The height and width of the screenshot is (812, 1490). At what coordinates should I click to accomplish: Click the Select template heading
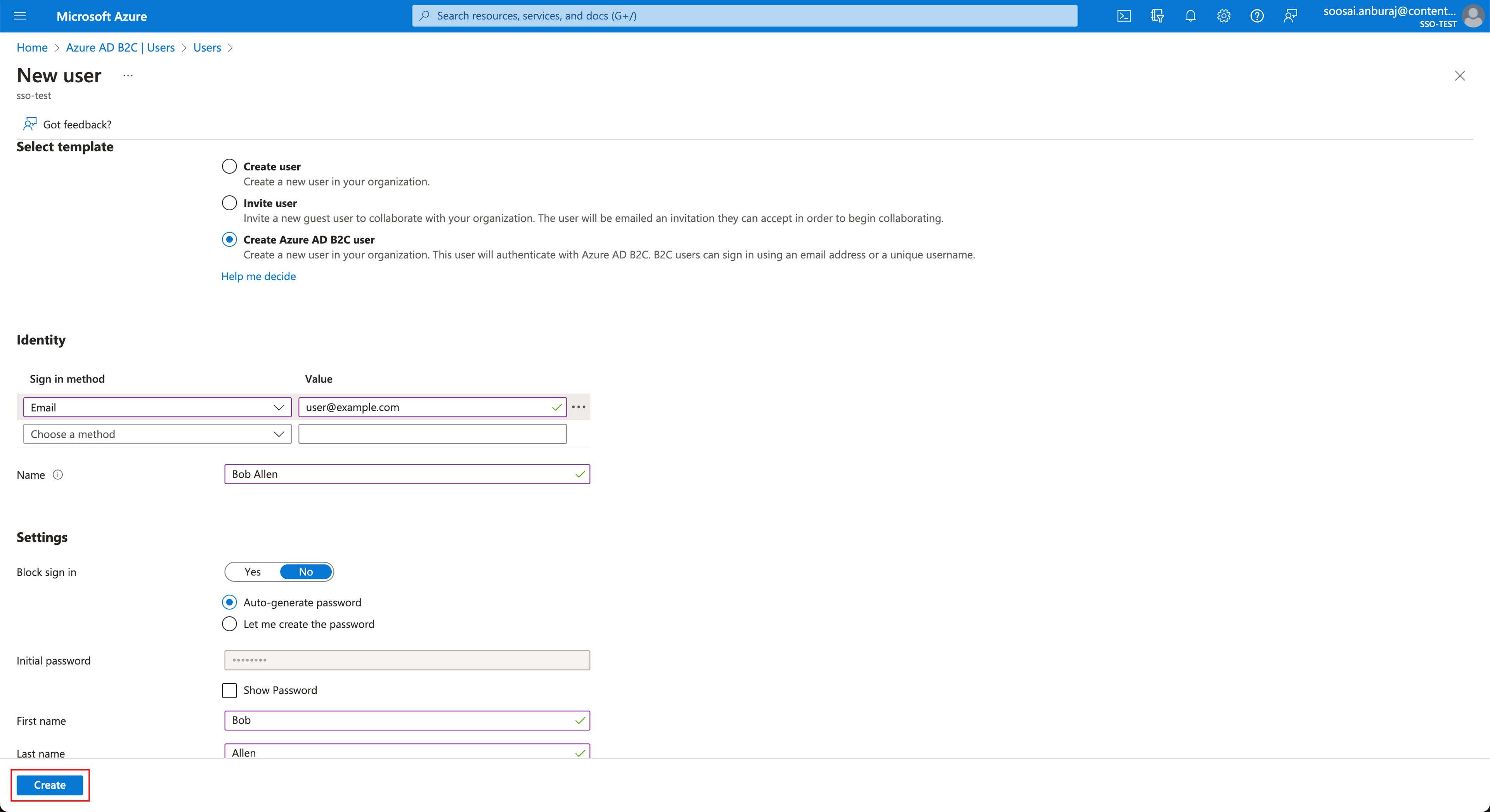[65, 147]
